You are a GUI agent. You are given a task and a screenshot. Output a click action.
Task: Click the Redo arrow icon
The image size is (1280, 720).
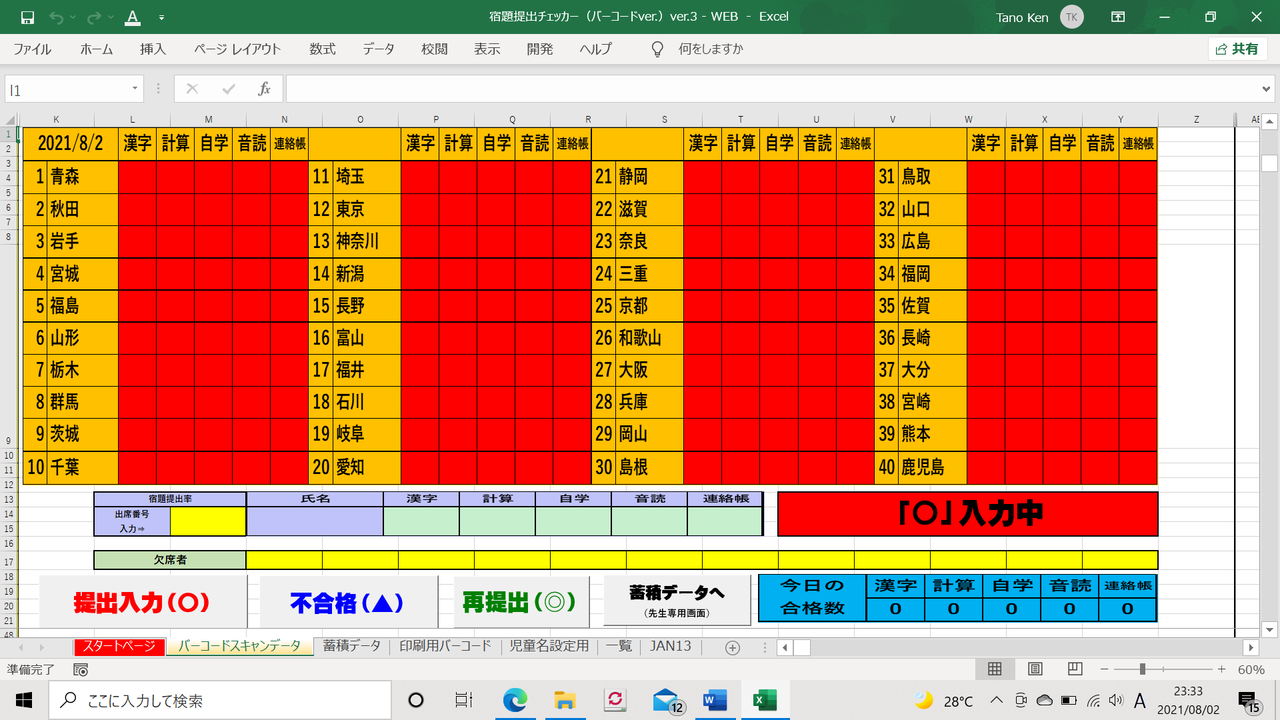[94, 17]
